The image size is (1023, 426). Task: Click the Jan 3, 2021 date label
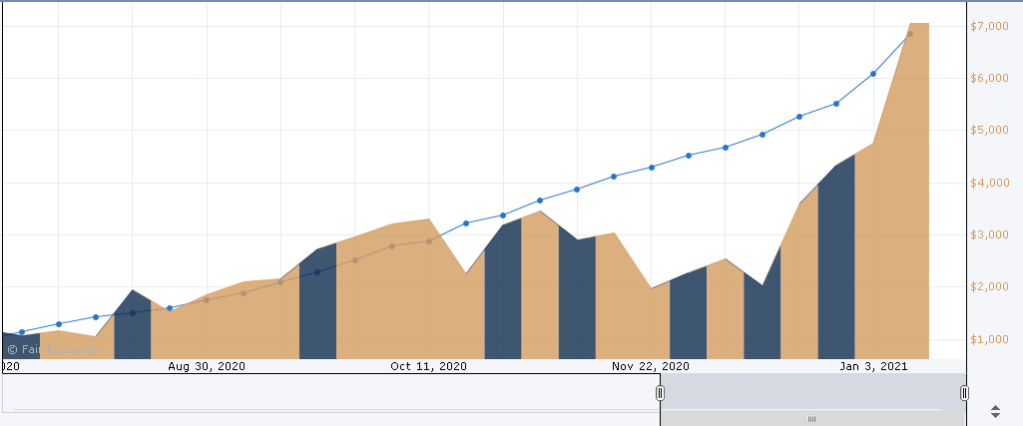(873, 367)
